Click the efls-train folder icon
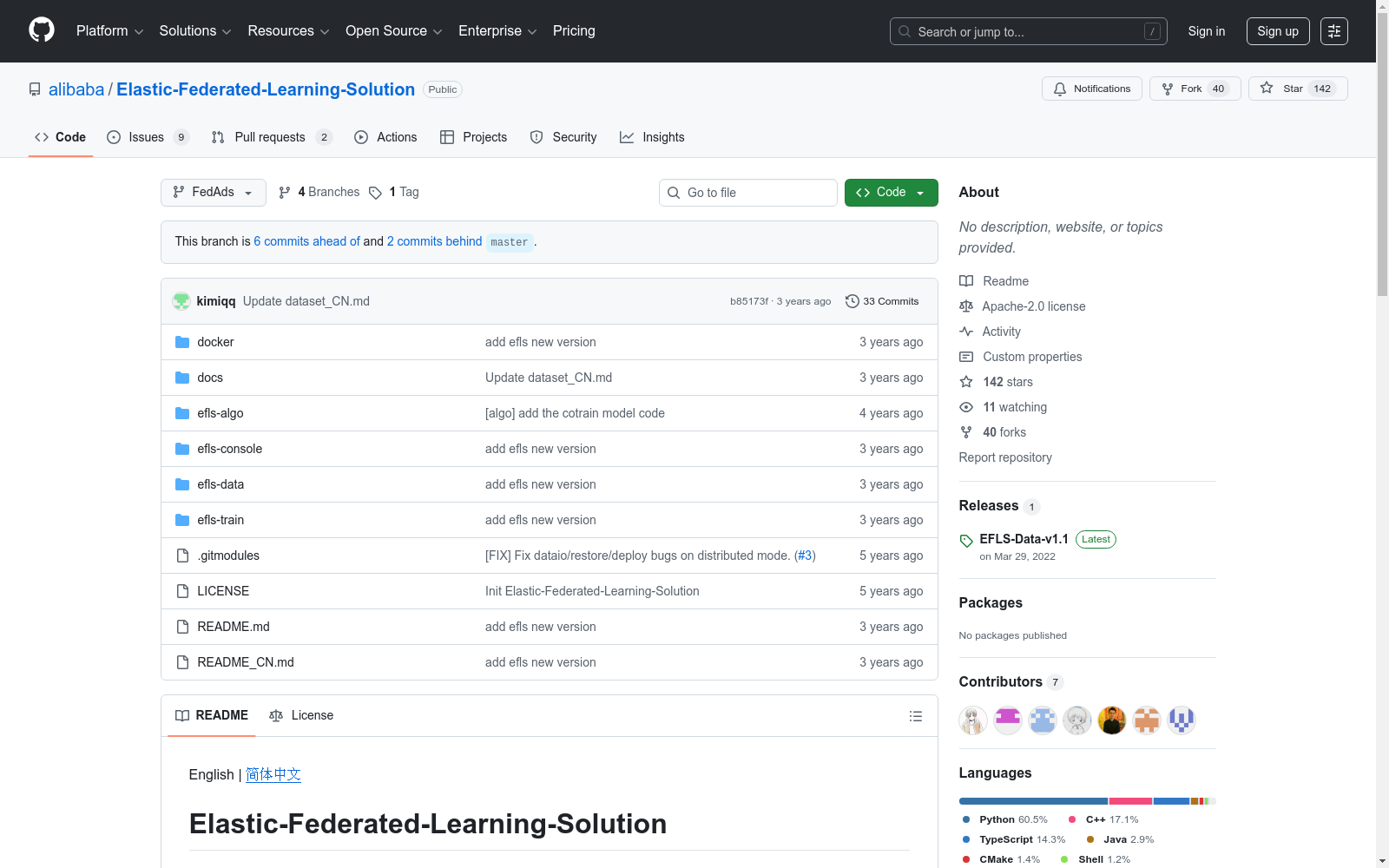The width and height of the screenshot is (1389, 868). tap(182, 520)
